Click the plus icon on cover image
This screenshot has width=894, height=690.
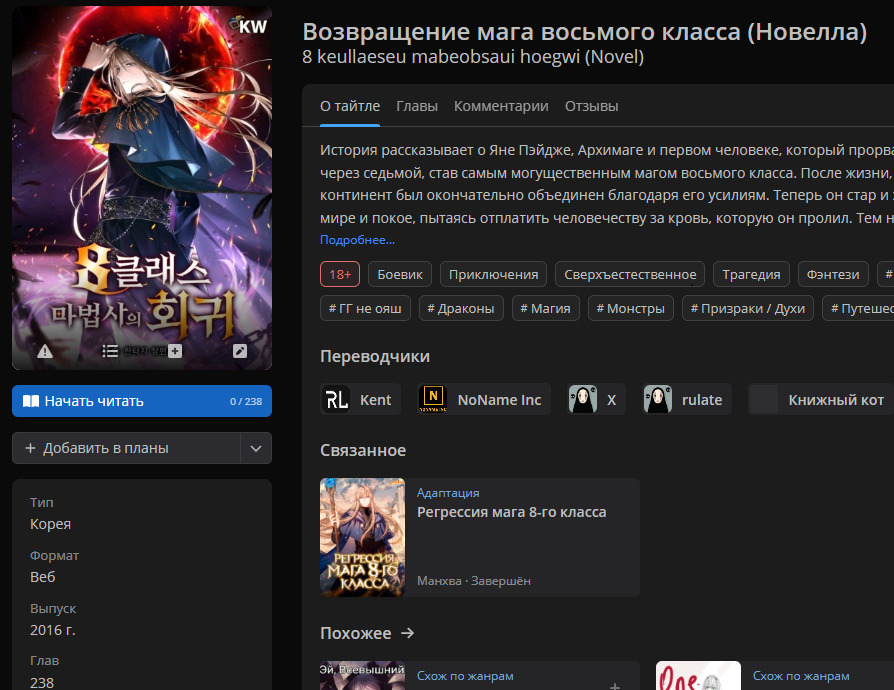175,351
